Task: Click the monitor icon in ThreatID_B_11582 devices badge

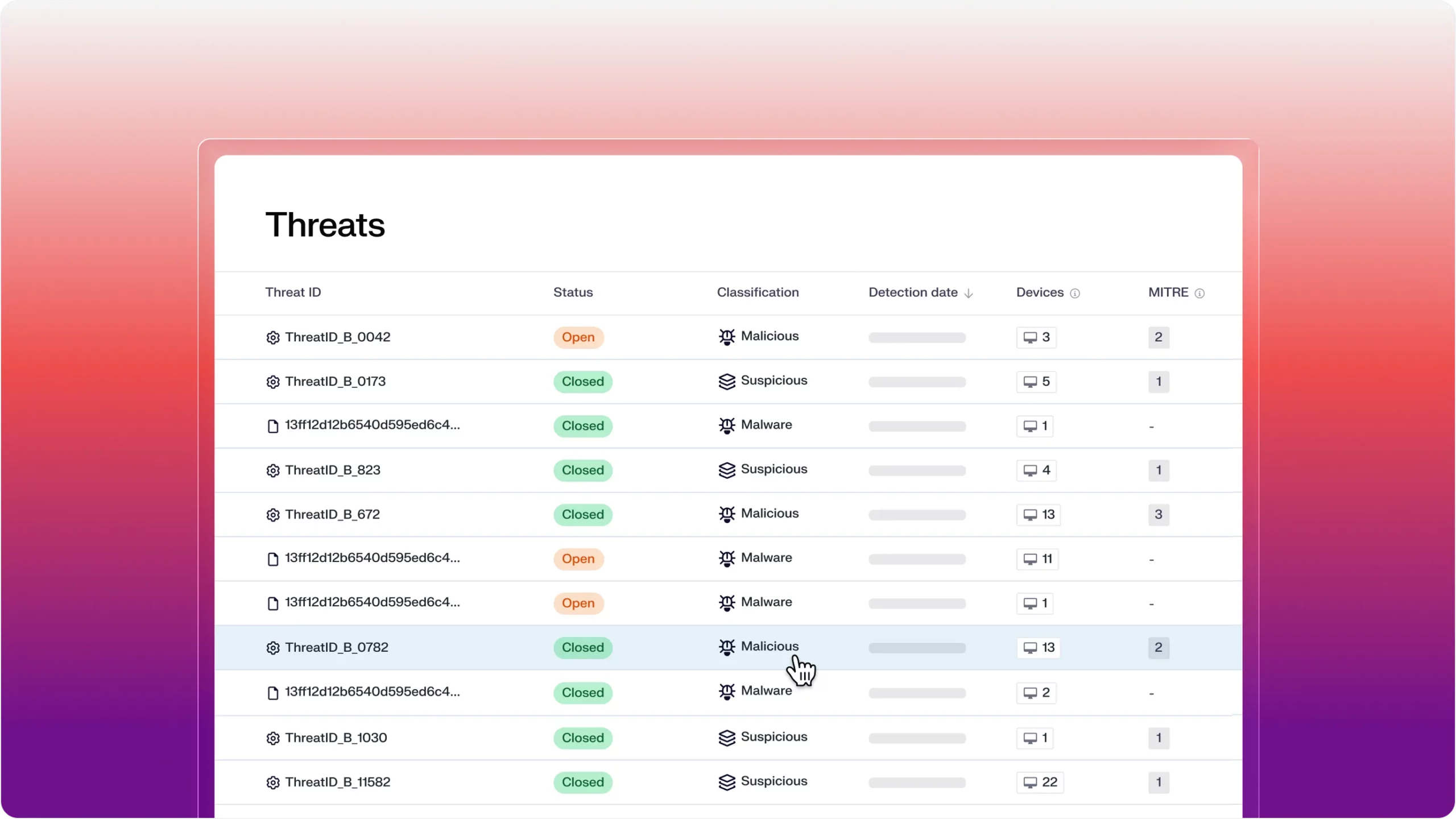Action: (x=1030, y=783)
